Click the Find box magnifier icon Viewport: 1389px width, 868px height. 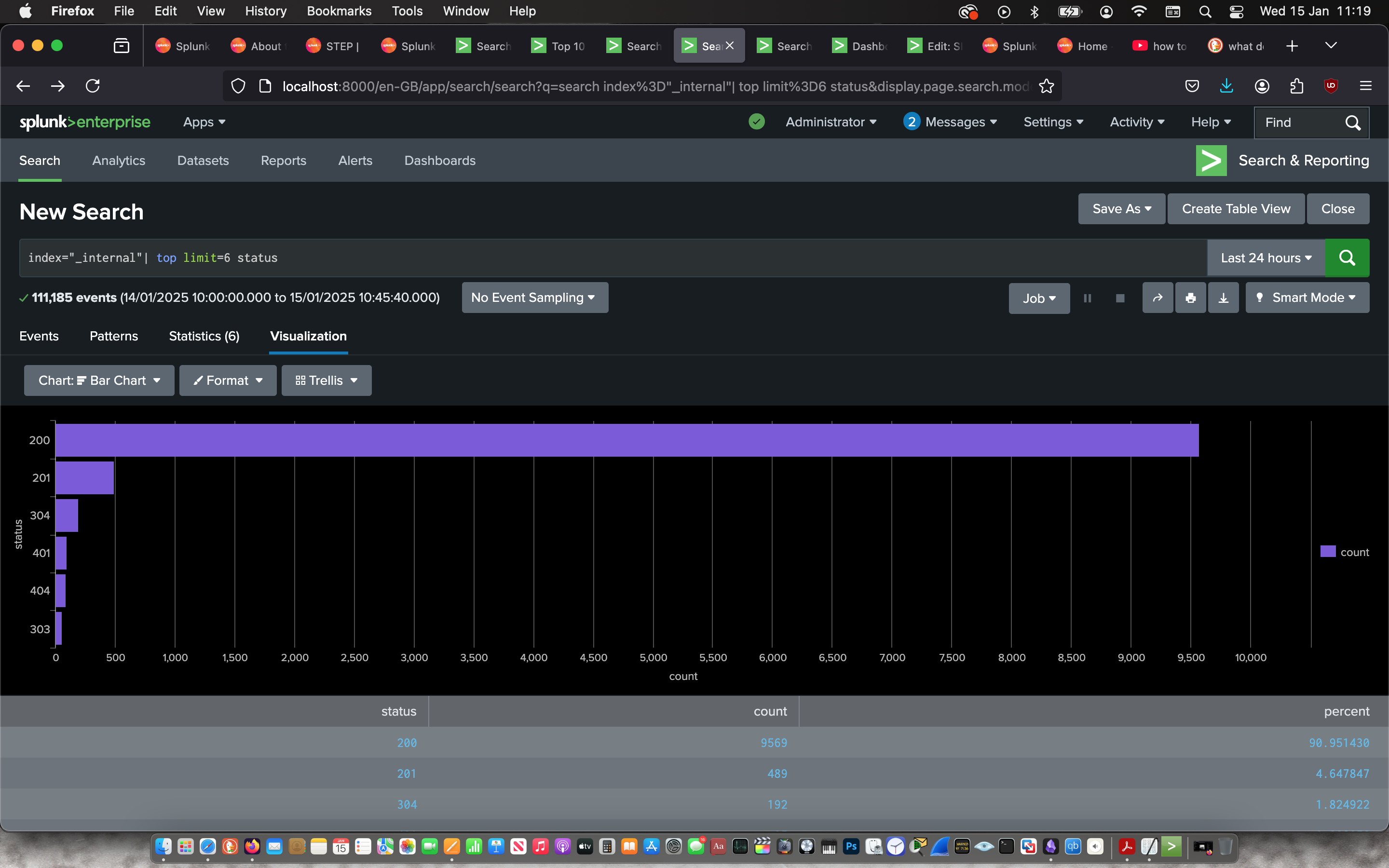click(1352, 122)
